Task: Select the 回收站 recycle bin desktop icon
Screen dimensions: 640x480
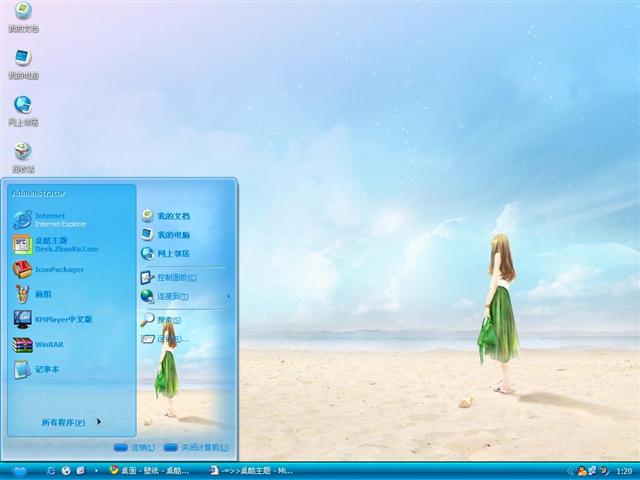Action: pyautogui.click(x=23, y=158)
